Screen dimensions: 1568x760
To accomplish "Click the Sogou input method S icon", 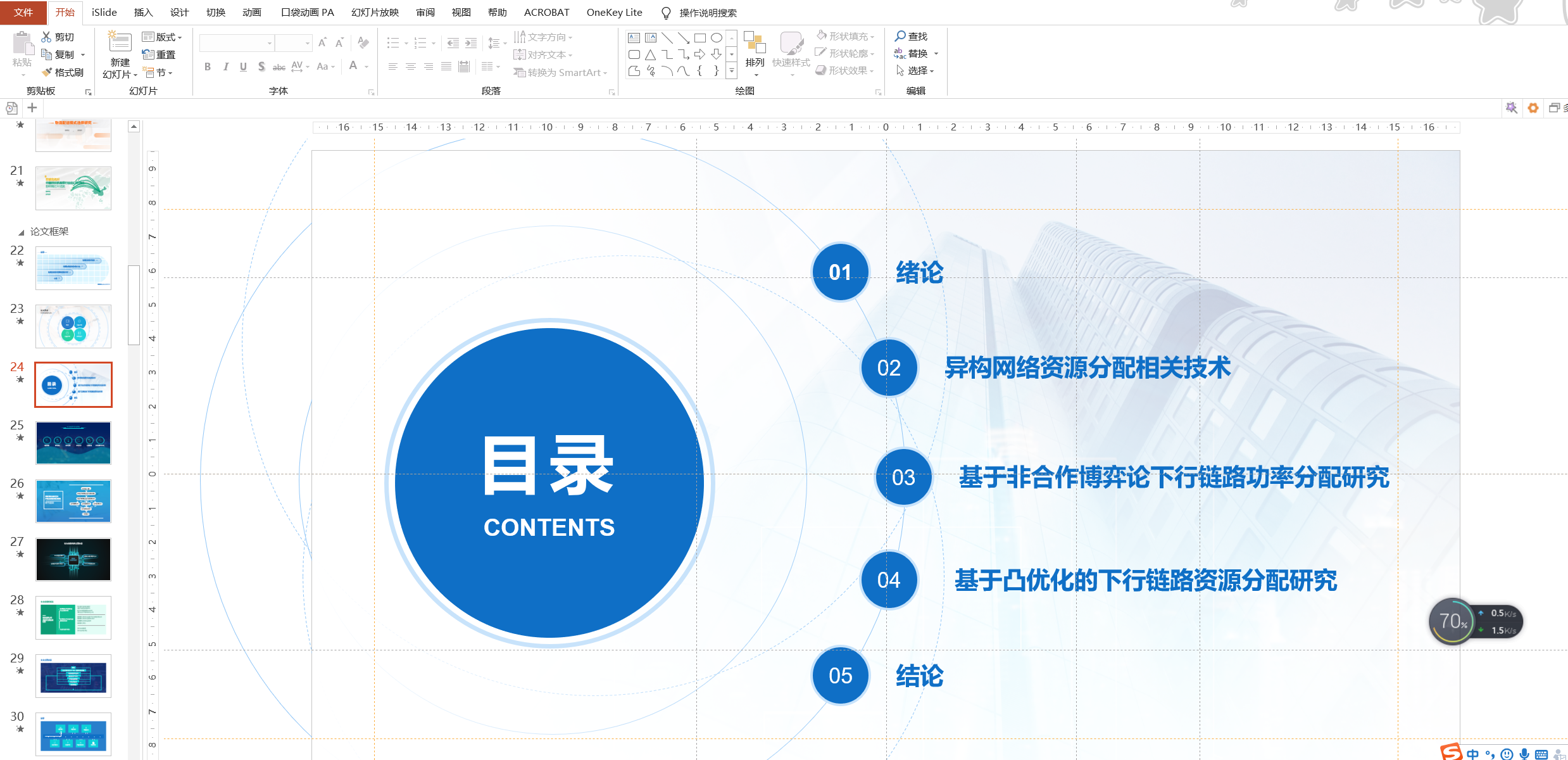I will [1451, 752].
